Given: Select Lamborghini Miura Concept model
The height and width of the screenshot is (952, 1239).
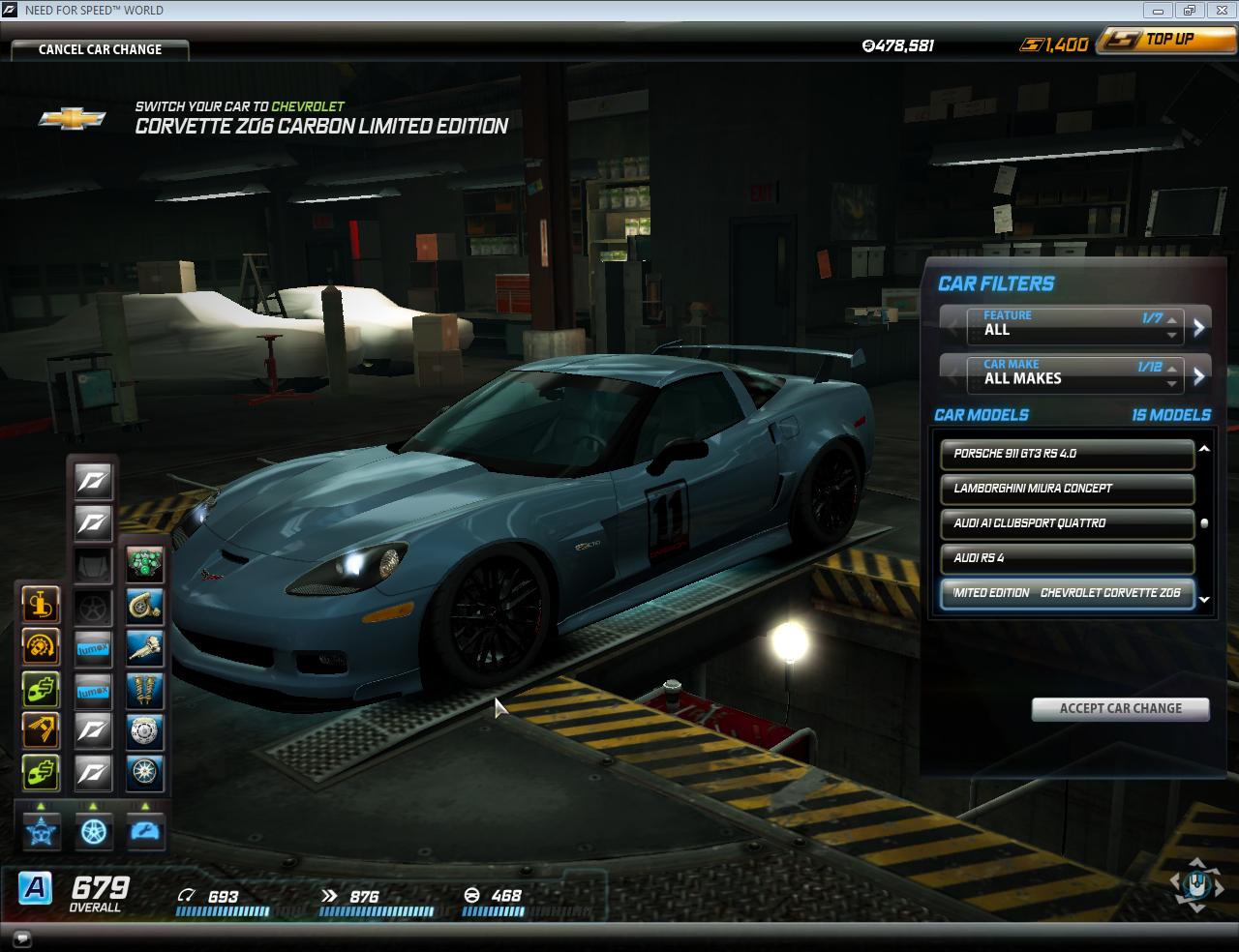Looking at the screenshot, I should [1068, 489].
